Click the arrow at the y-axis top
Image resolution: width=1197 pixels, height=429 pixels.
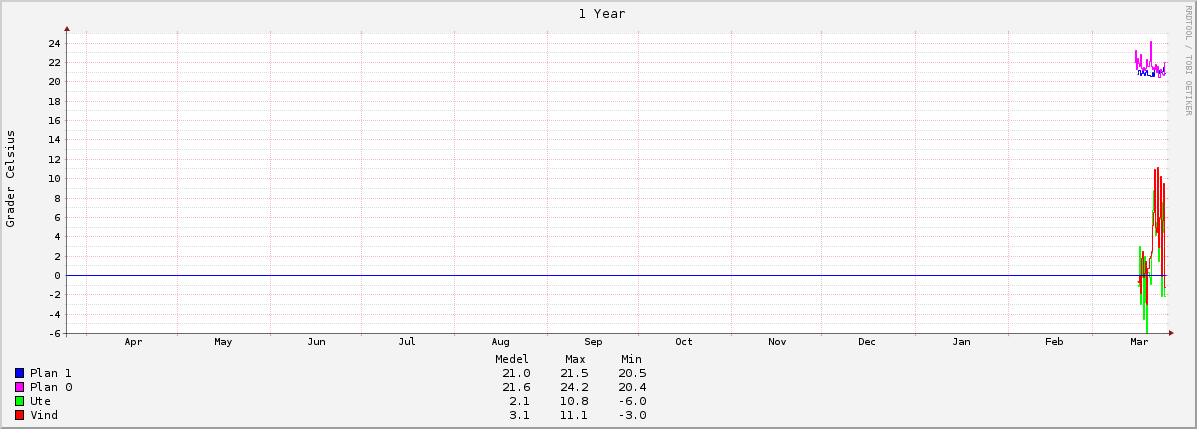pyautogui.click(x=67, y=30)
